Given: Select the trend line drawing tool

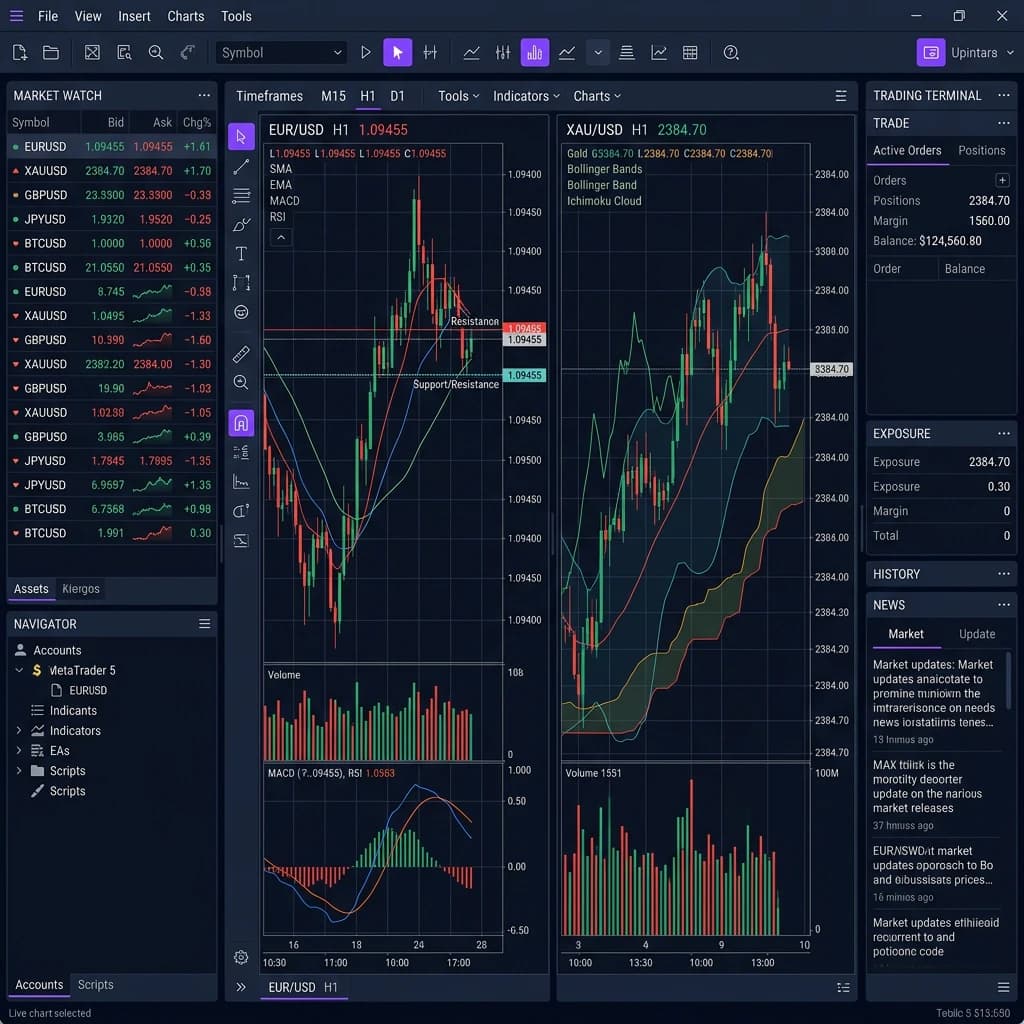Looking at the screenshot, I should [x=241, y=167].
